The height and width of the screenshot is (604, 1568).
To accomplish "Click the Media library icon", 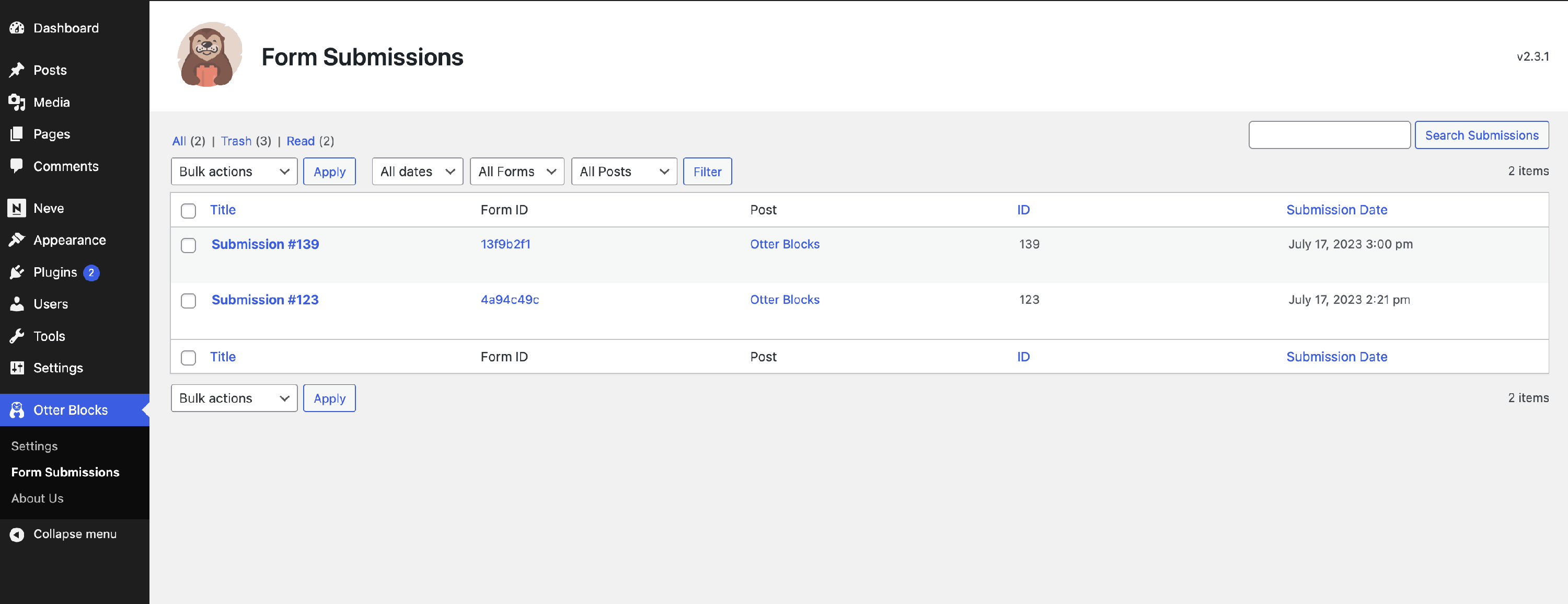I will 17,102.
